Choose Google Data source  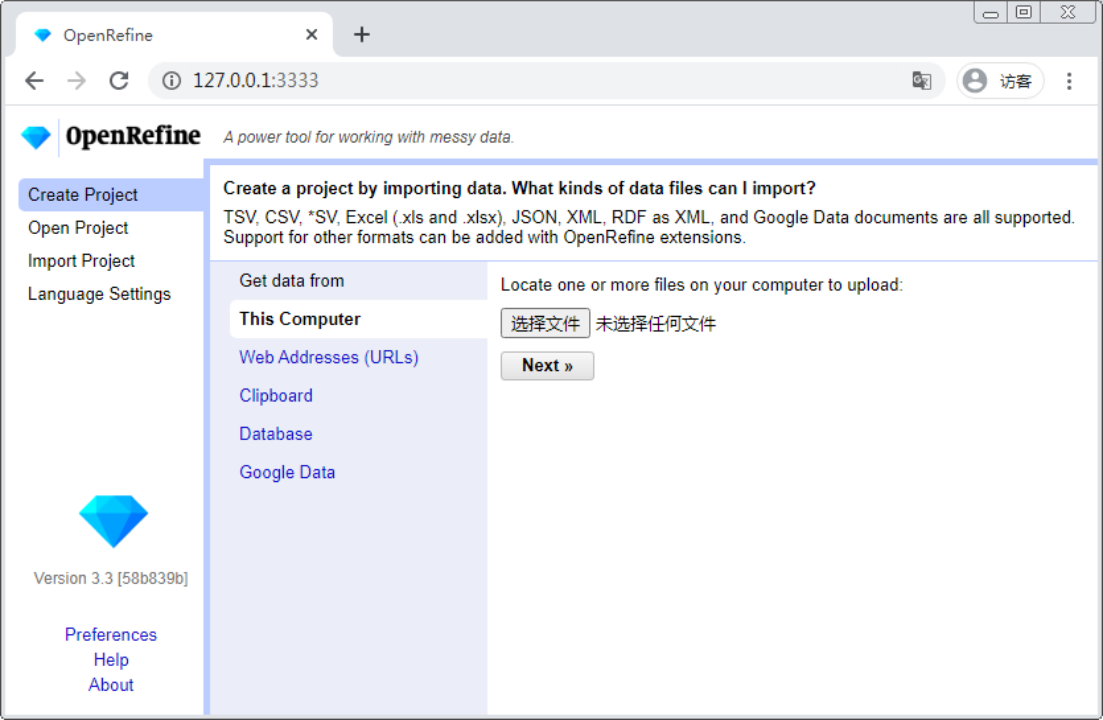tap(287, 472)
